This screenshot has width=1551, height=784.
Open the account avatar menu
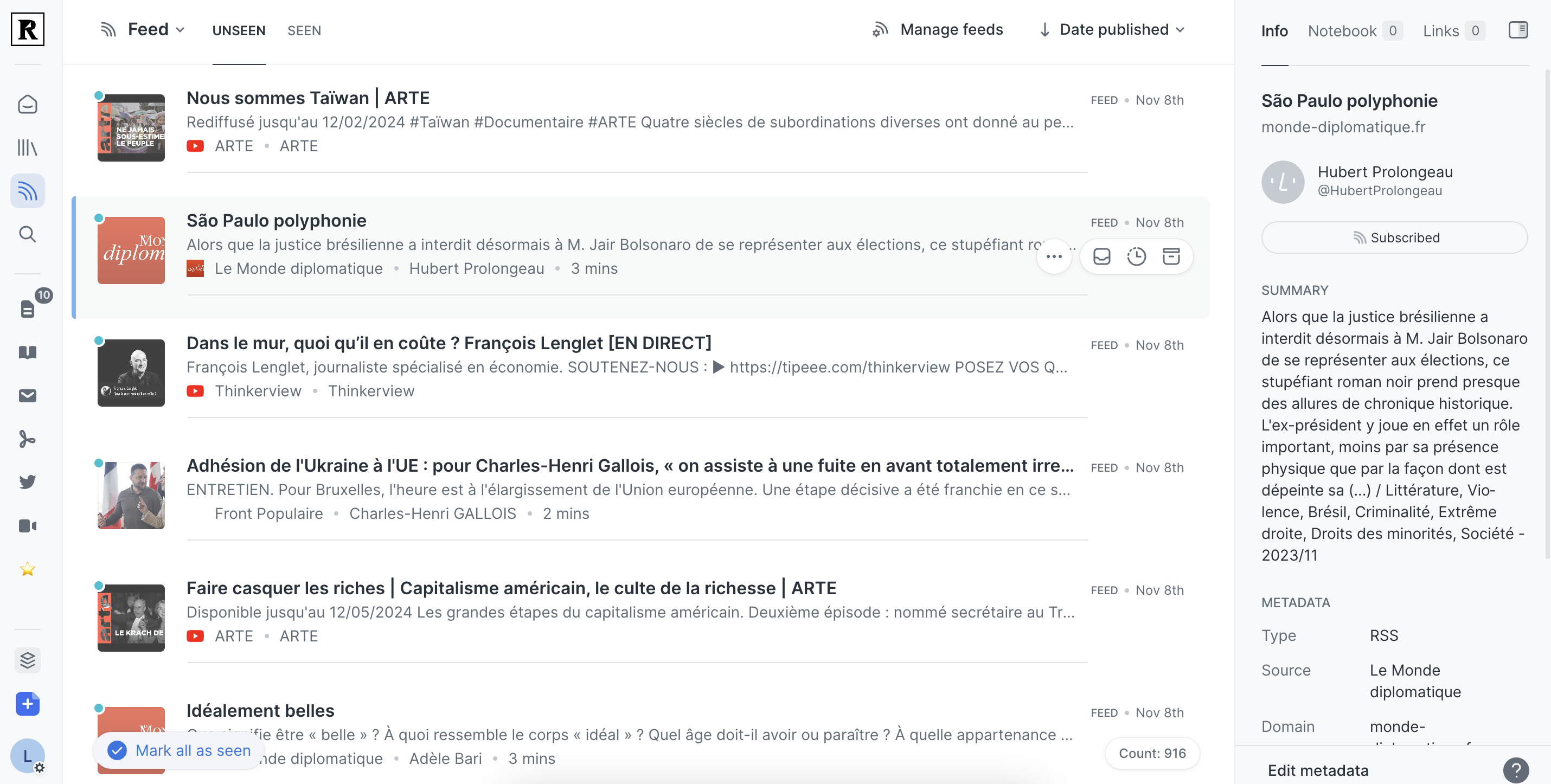click(27, 756)
